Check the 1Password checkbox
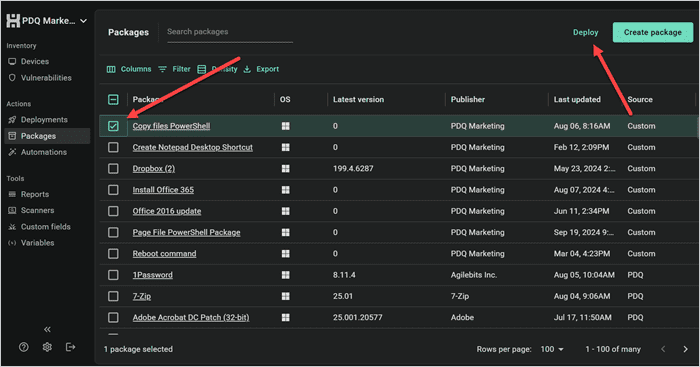Viewport: 700px width, 367px height. pyautogui.click(x=113, y=275)
